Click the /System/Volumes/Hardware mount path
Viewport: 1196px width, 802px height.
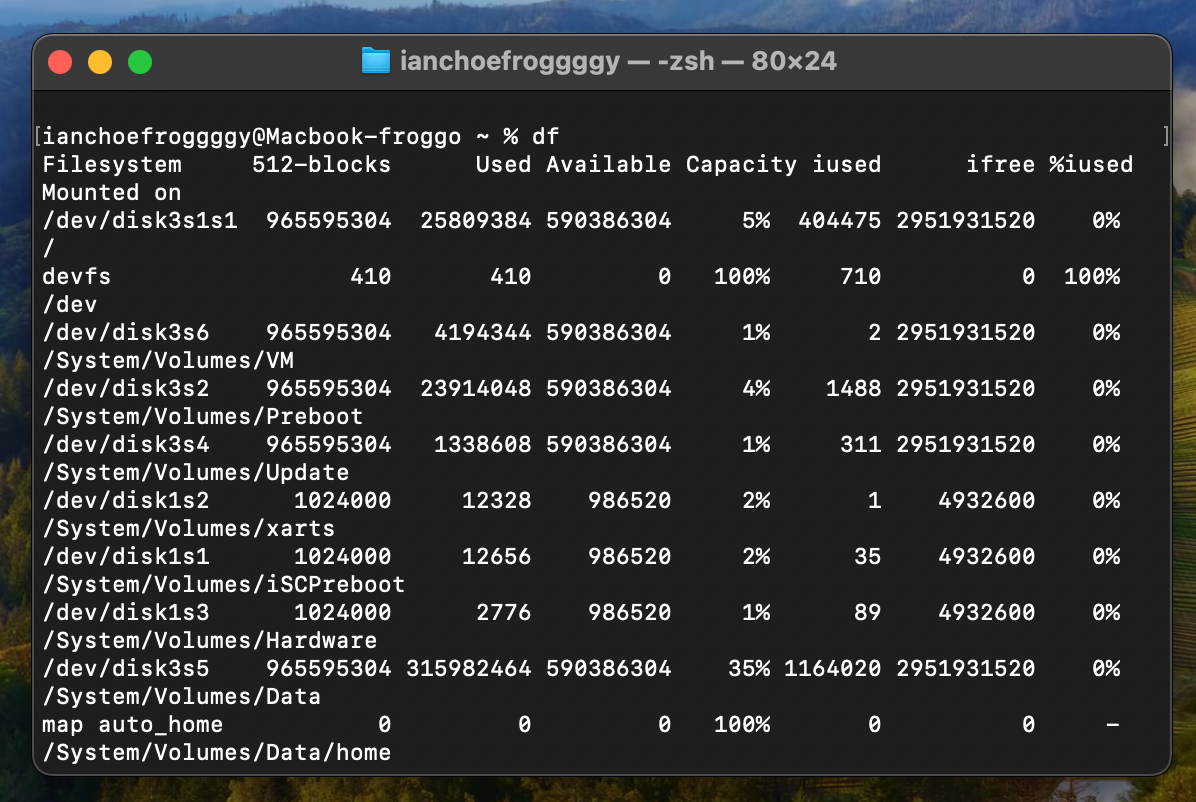click(x=210, y=640)
